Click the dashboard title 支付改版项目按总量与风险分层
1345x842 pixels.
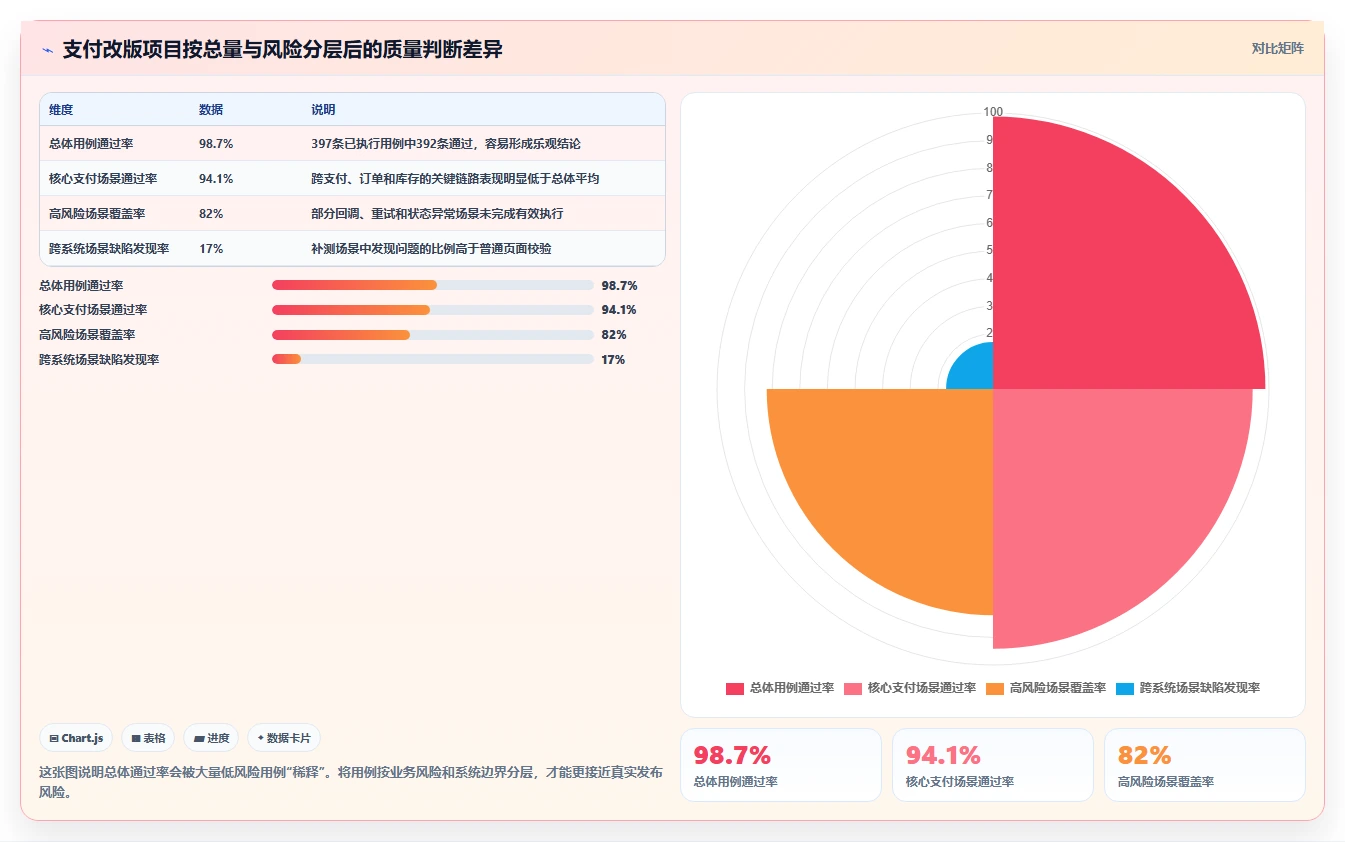click(282, 49)
